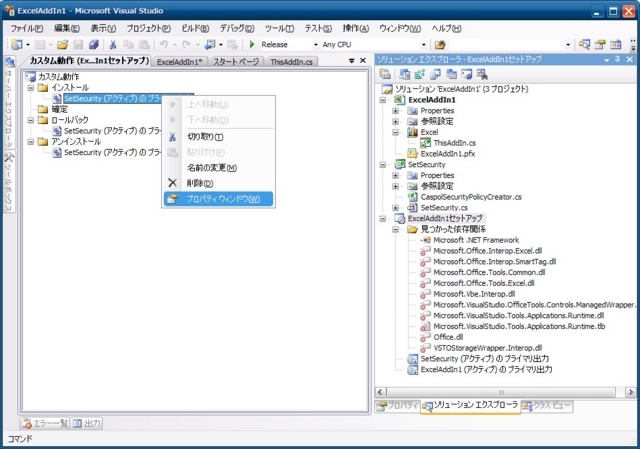Expand Properties under ExcelAddIn1 project
Screen dimensions: 640x449
tap(396, 111)
